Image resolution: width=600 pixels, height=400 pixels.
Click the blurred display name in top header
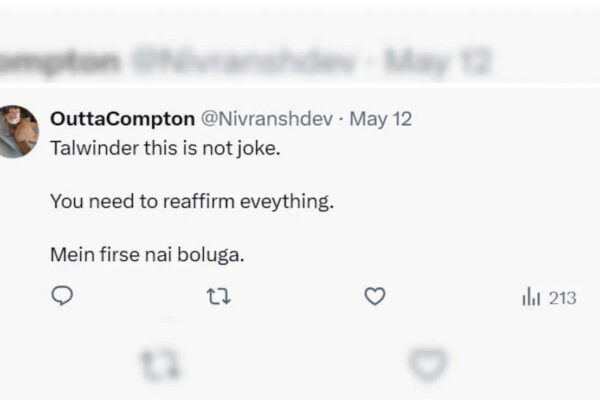pos(59,61)
